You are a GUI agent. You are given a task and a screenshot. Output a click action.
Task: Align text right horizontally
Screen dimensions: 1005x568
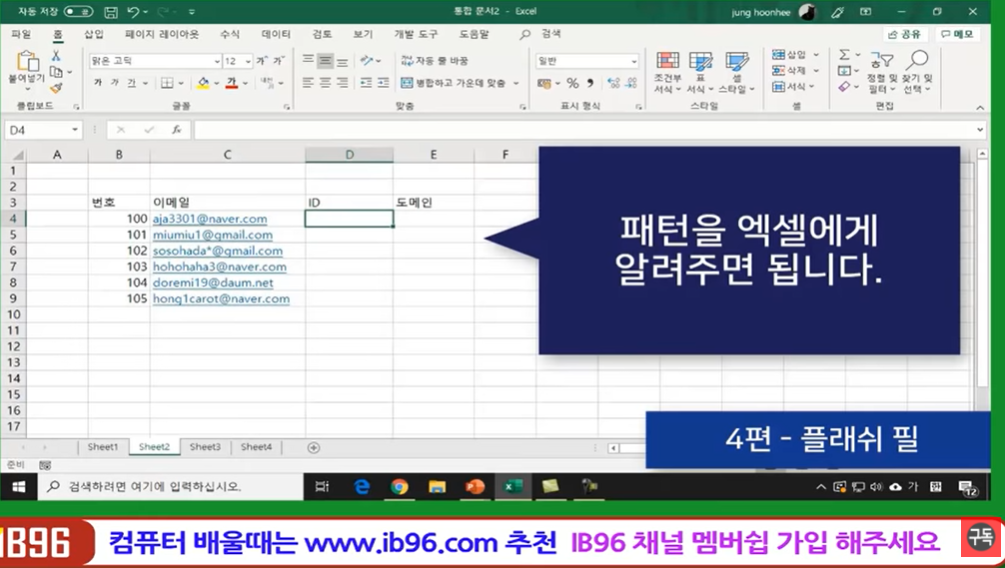tap(342, 83)
